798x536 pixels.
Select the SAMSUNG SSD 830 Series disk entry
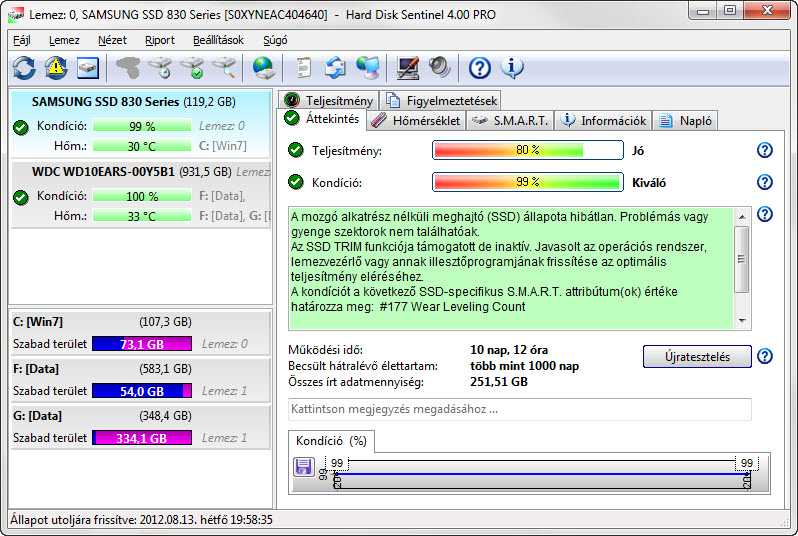[x=141, y=124]
